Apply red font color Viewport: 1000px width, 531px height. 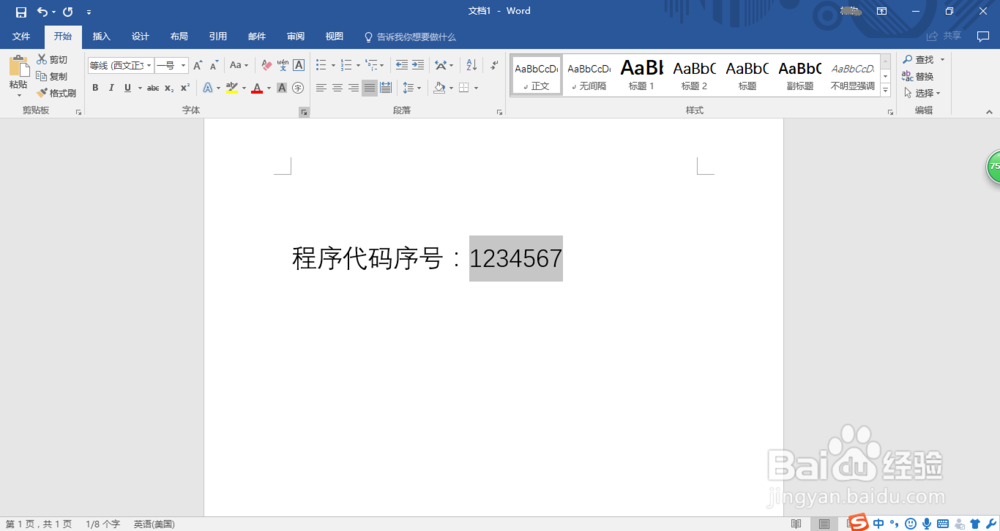pyautogui.click(x=257, y=88)
